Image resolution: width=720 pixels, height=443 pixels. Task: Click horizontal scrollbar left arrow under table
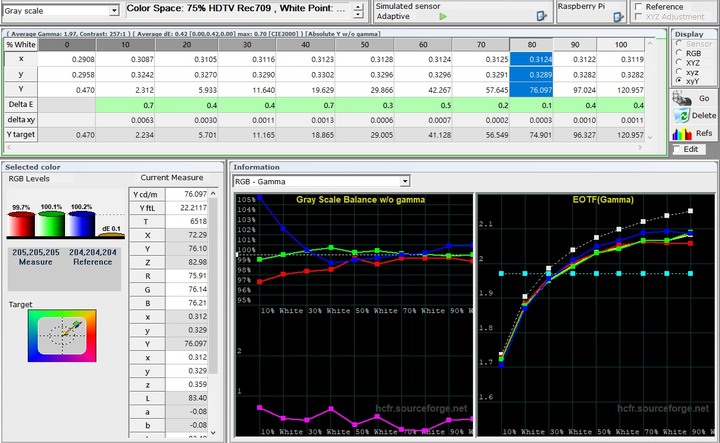point(8,147)
